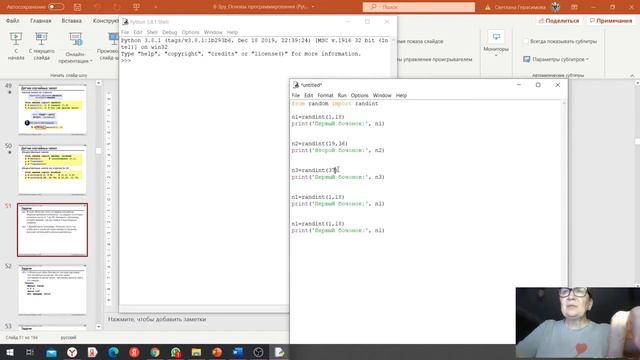Click the Save icon in PowerPoint title bar
This screenshot has height=360, width=640.
(77, 7)
